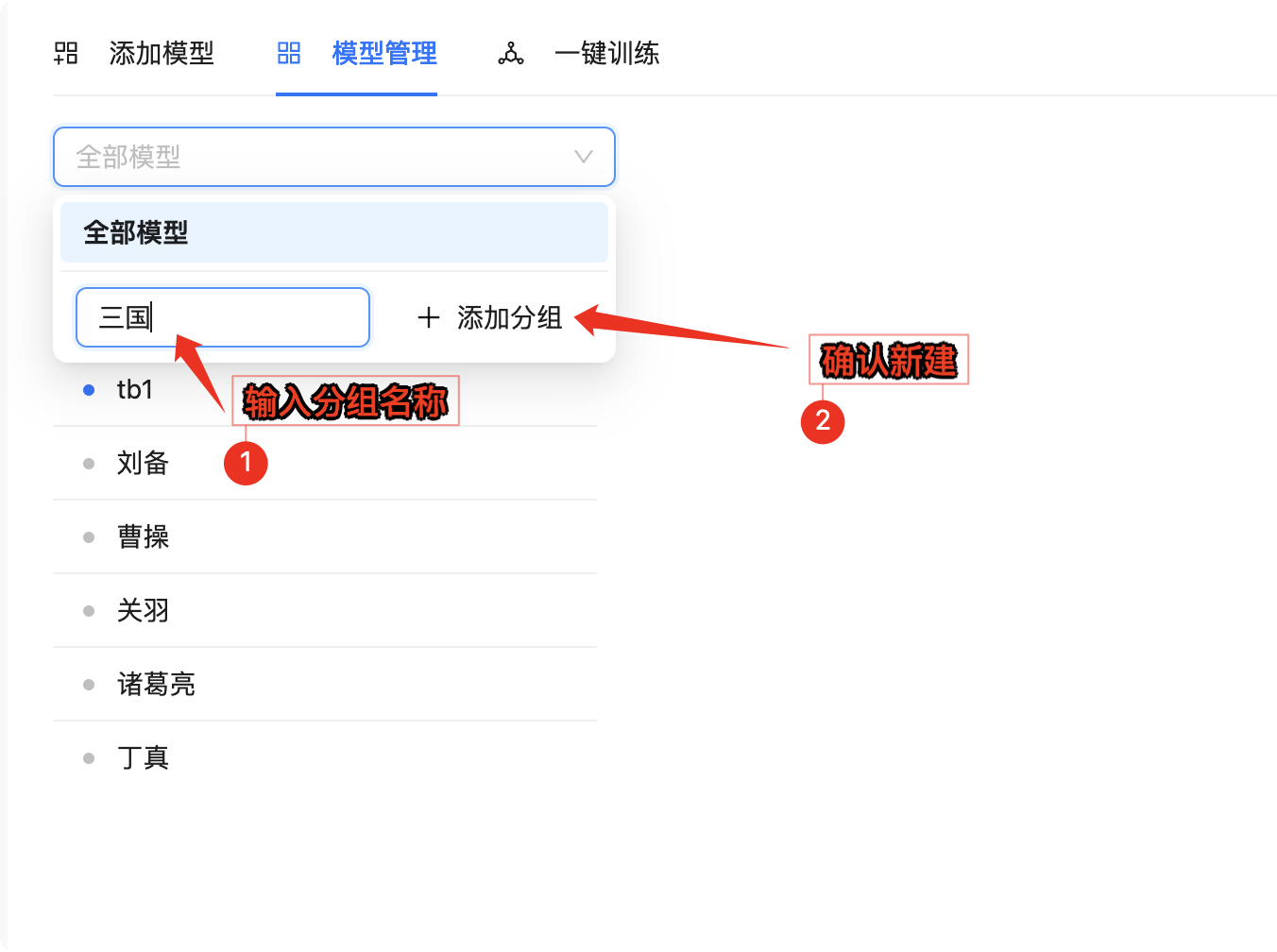Click the group name field containing 三国

(223, 317)
